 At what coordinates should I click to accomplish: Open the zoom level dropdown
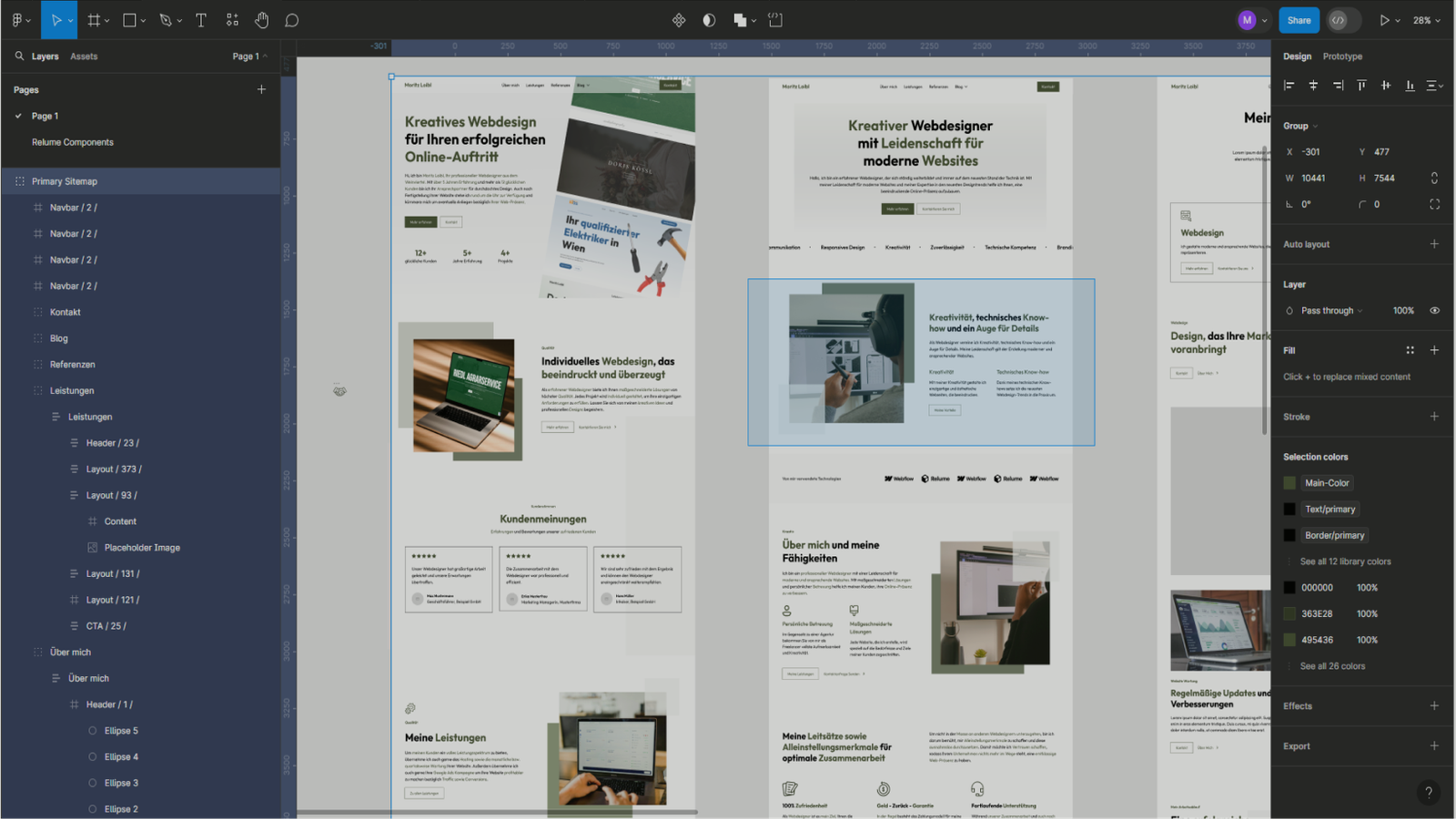(1426, 20)
